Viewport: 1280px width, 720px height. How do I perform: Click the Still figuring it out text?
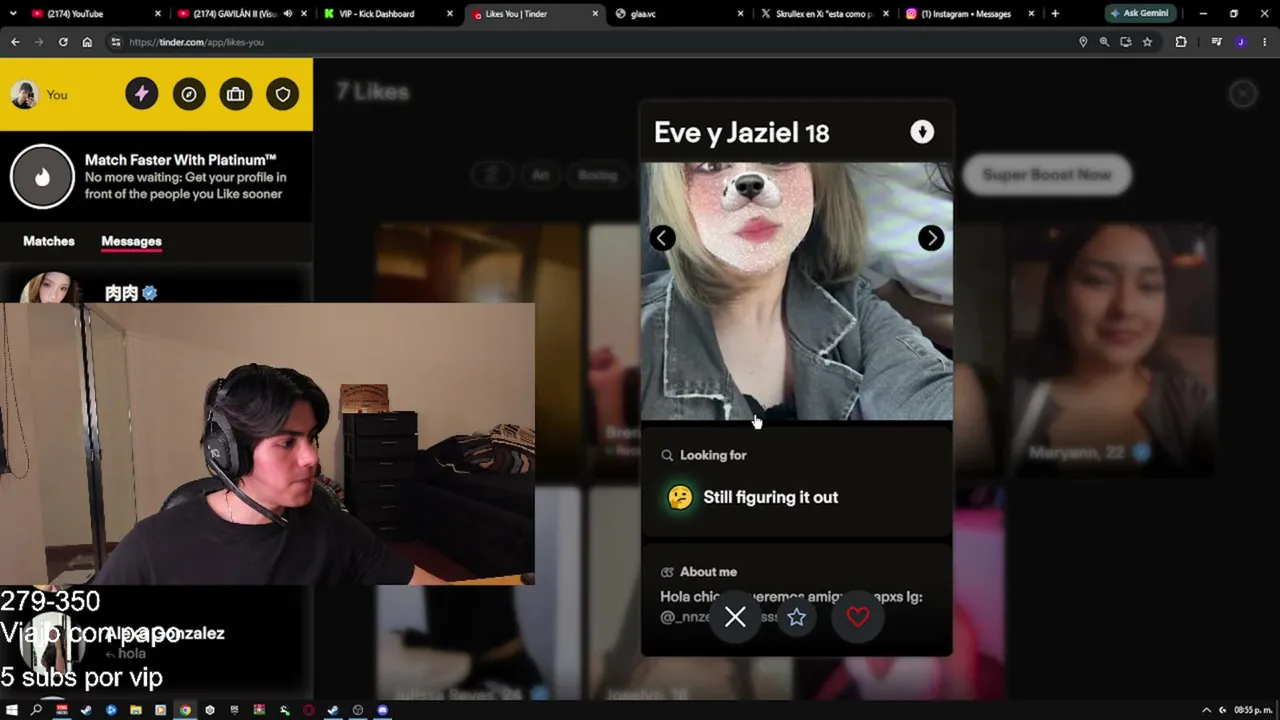point(771,497)
